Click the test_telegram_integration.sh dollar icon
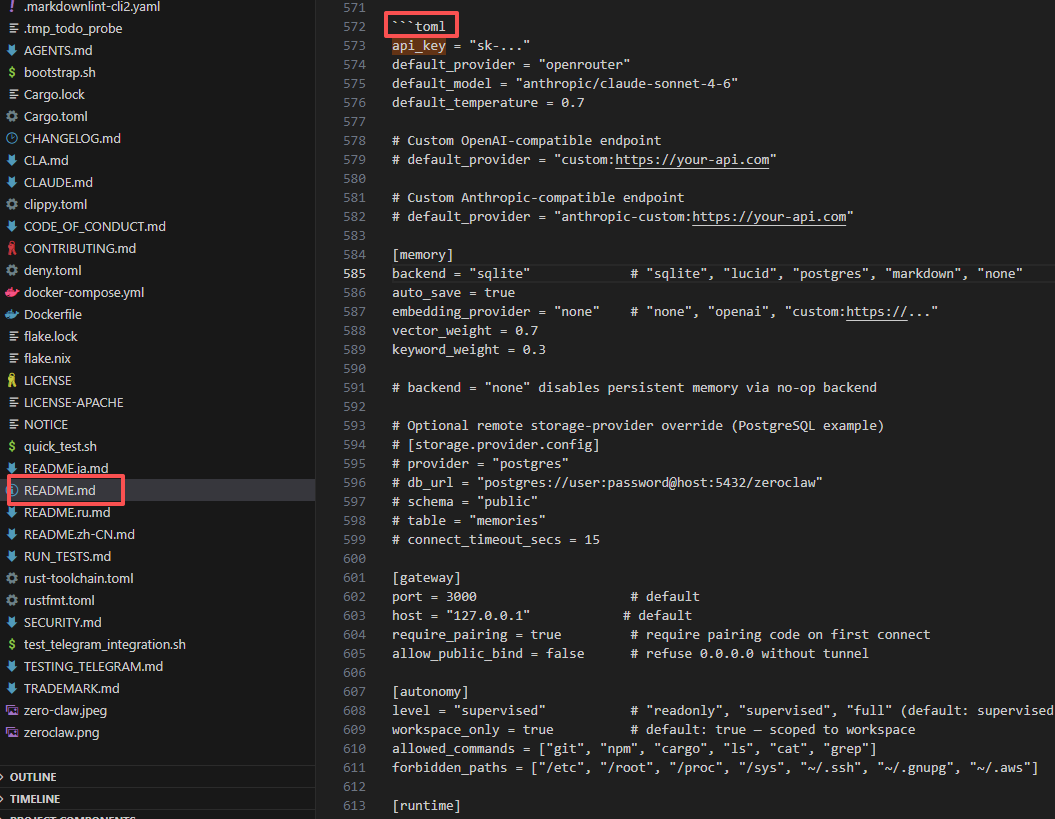This screenshot has height=819, width=1055. pos(12,644)
